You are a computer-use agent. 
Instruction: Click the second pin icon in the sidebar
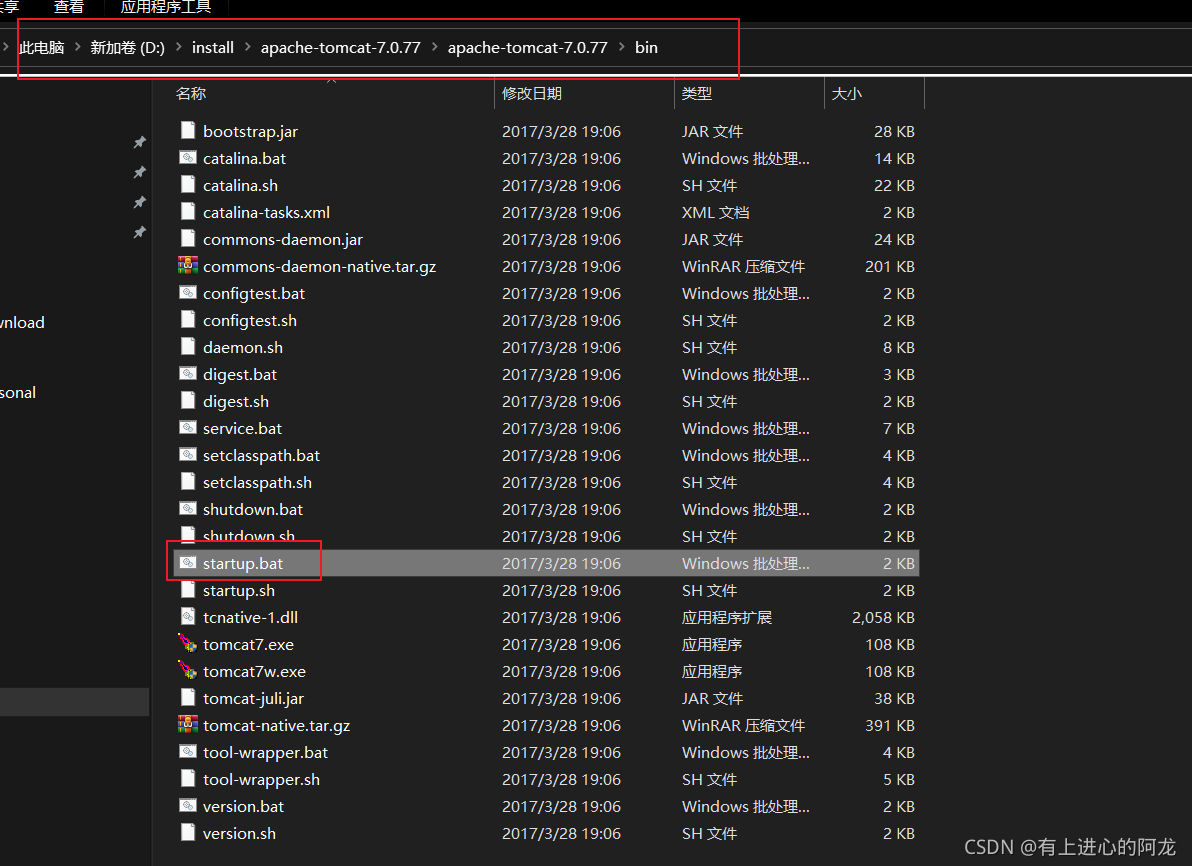(x=140, y=173)
